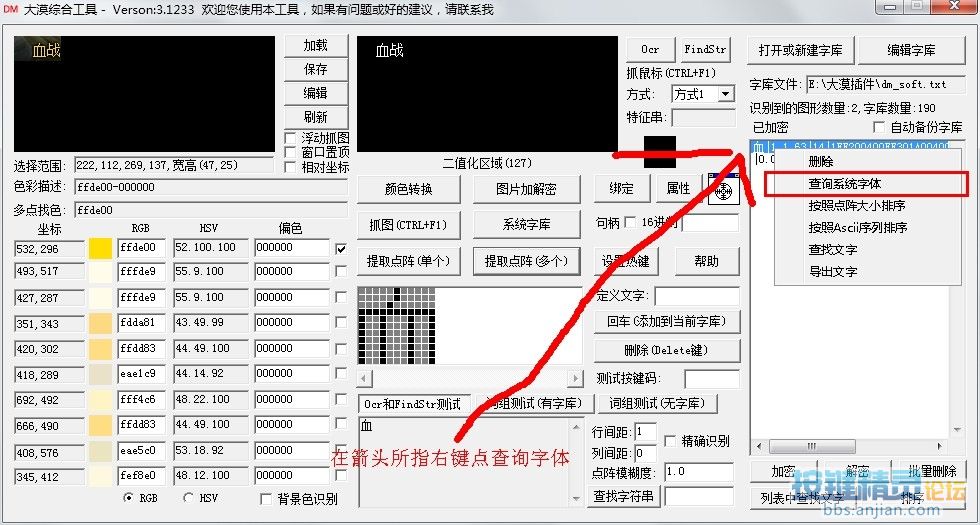The height and width of the screenshot is (525, 980).
Task: Click the 字库文件 path field
Action: (x=886, y=84)
